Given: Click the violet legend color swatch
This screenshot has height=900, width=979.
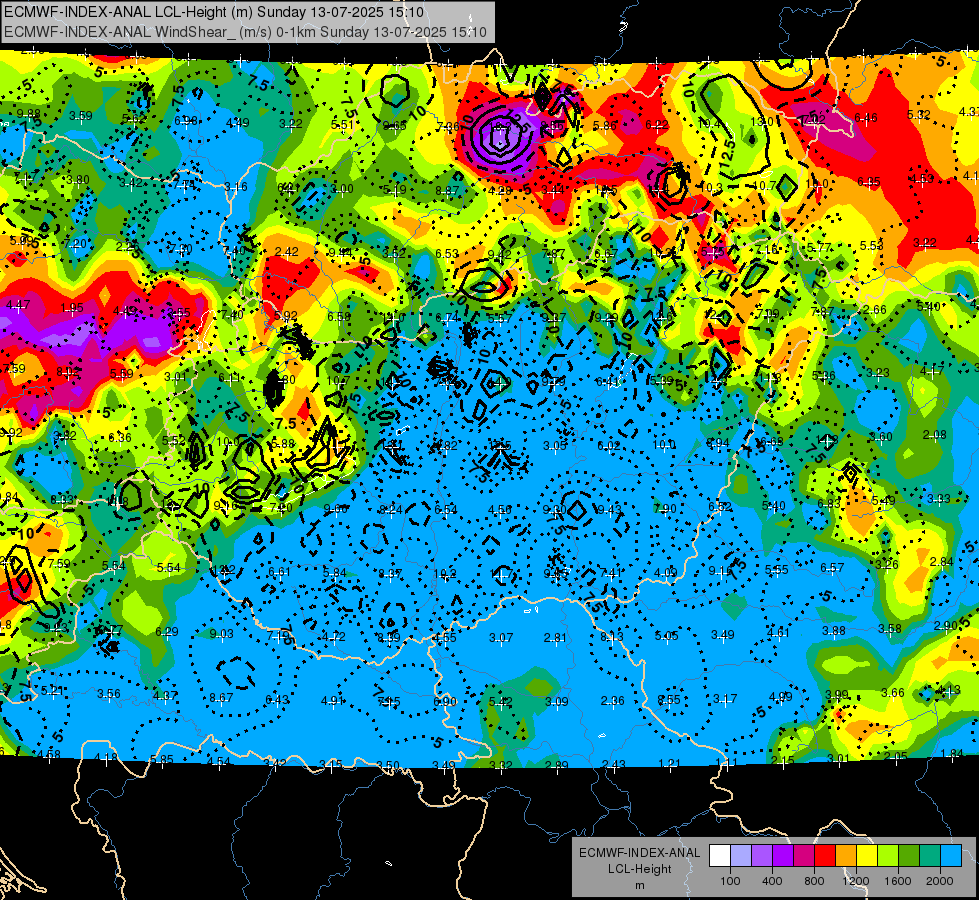Looking at the screenshot, I should click(762, 856).
